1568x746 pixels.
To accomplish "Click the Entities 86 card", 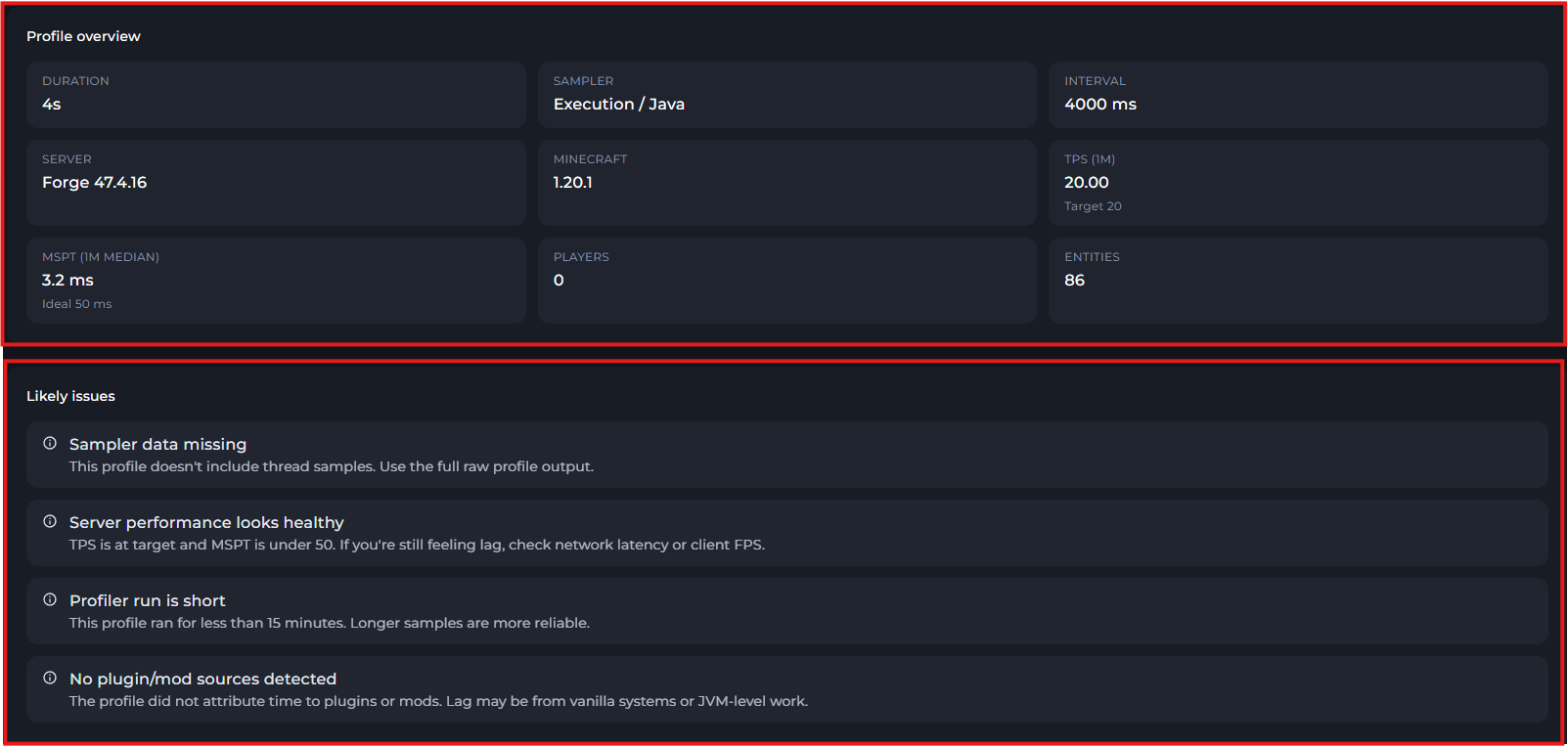I will pyautogui.click(x=1297, y=280).
